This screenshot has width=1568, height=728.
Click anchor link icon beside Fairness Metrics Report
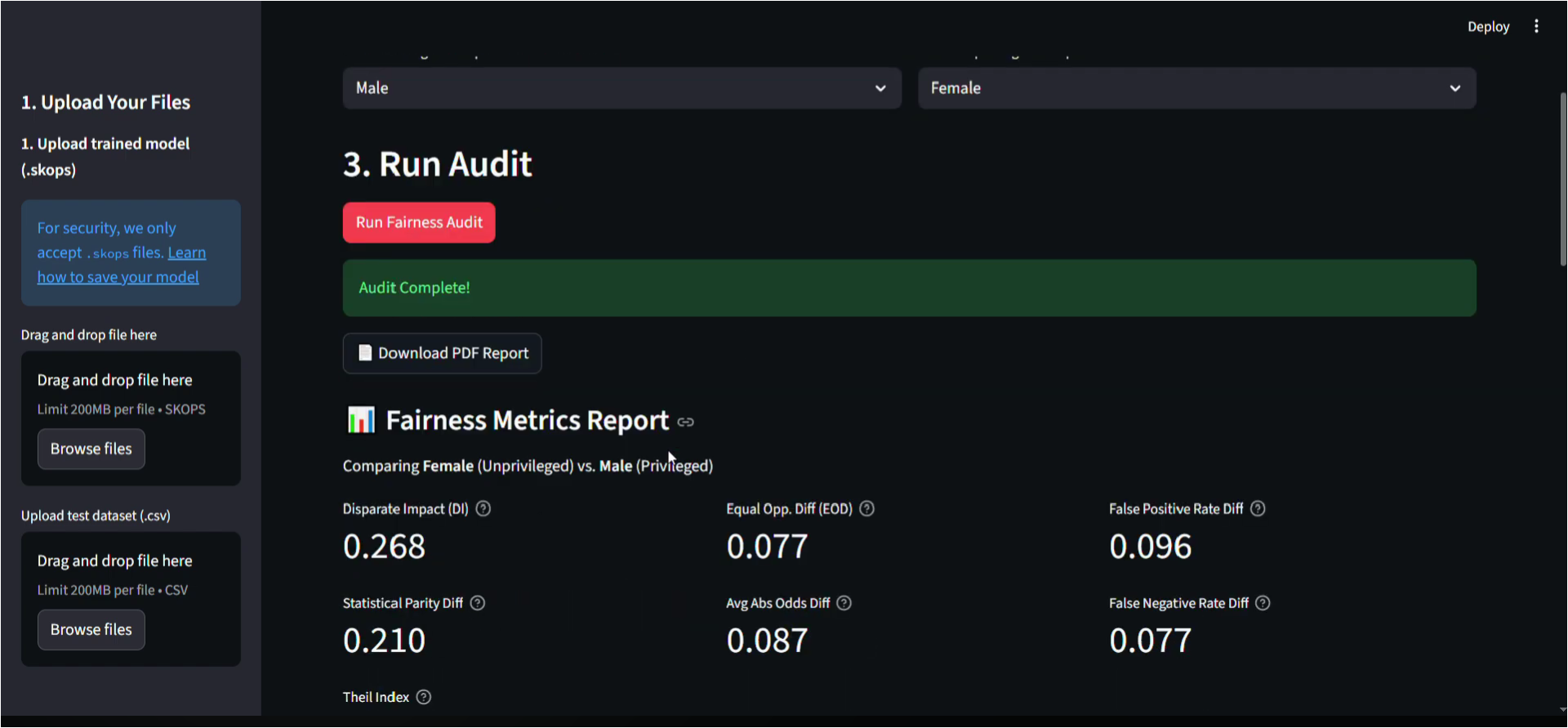point(686,422)
